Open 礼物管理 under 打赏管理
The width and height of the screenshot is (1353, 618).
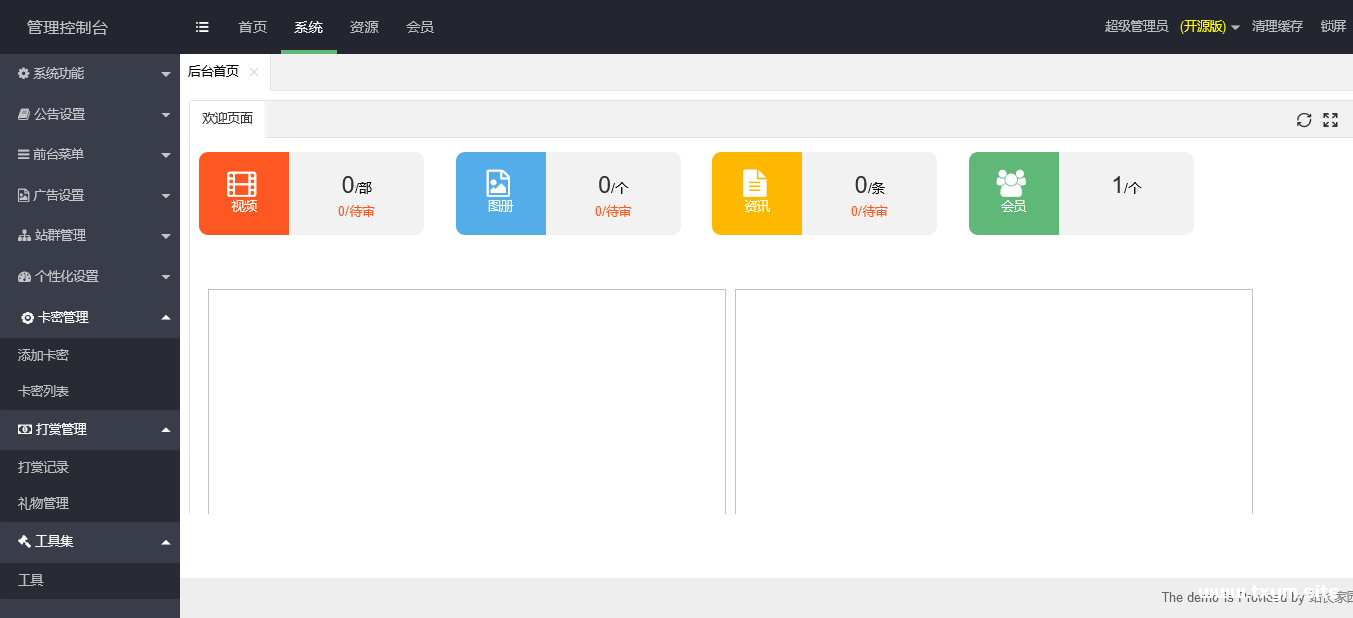[x=43, y=504]
